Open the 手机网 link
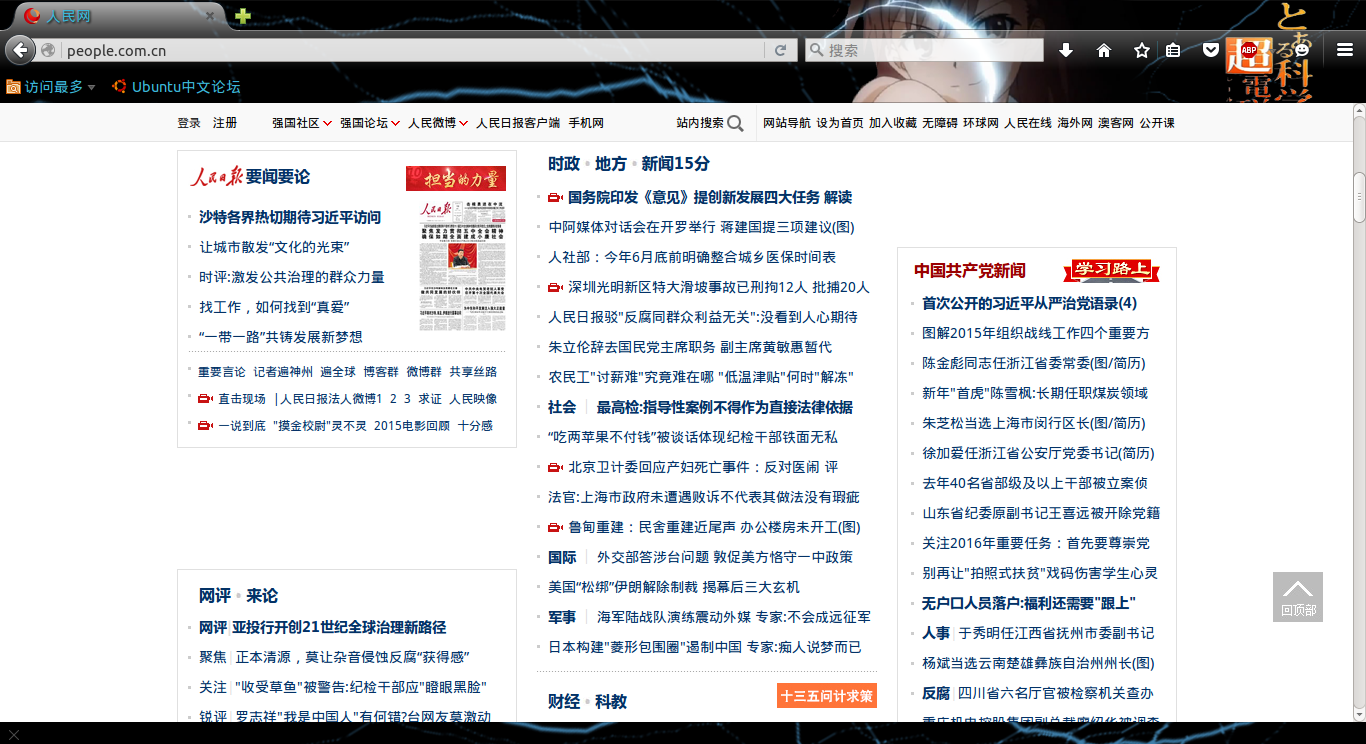This screenshot has height=744, width=1366. 586,123
